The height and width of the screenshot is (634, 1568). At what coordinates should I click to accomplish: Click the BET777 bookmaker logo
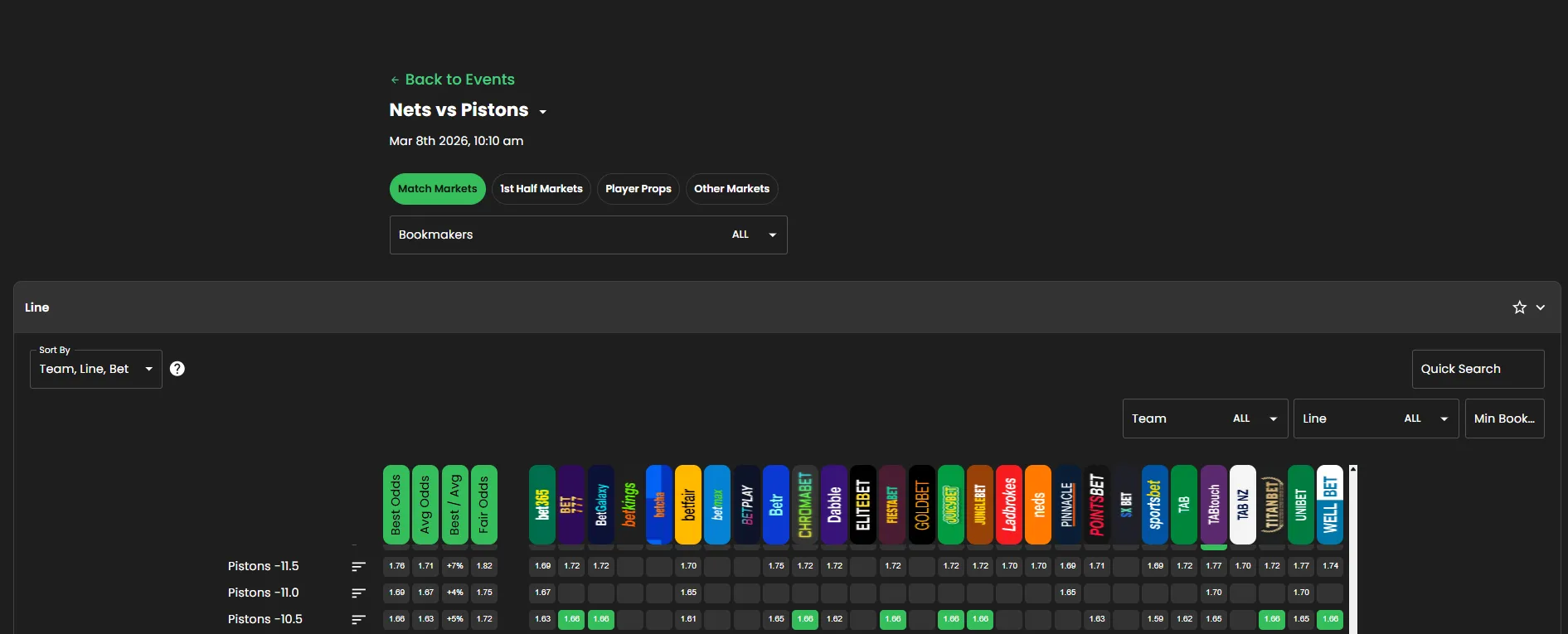tap(571, 505)
